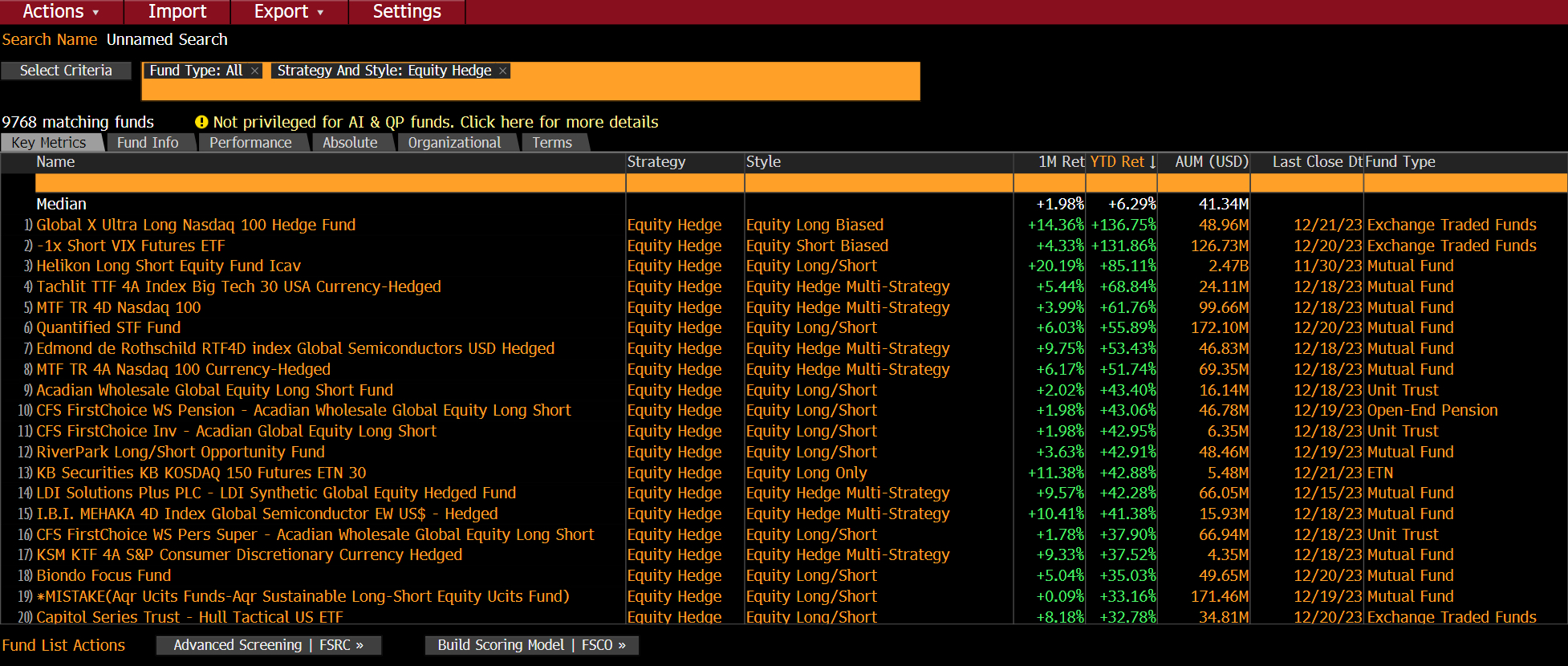
Task: Switch to the Terms tab
Action: (552, 143)
